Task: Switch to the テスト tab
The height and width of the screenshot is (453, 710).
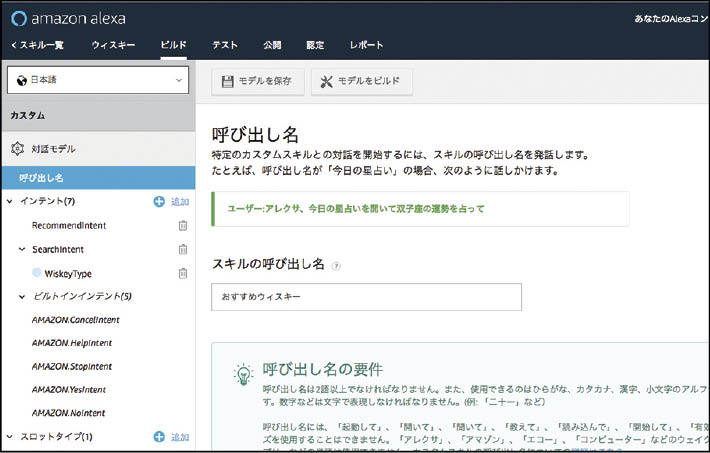Action: (x=225, y=45)
